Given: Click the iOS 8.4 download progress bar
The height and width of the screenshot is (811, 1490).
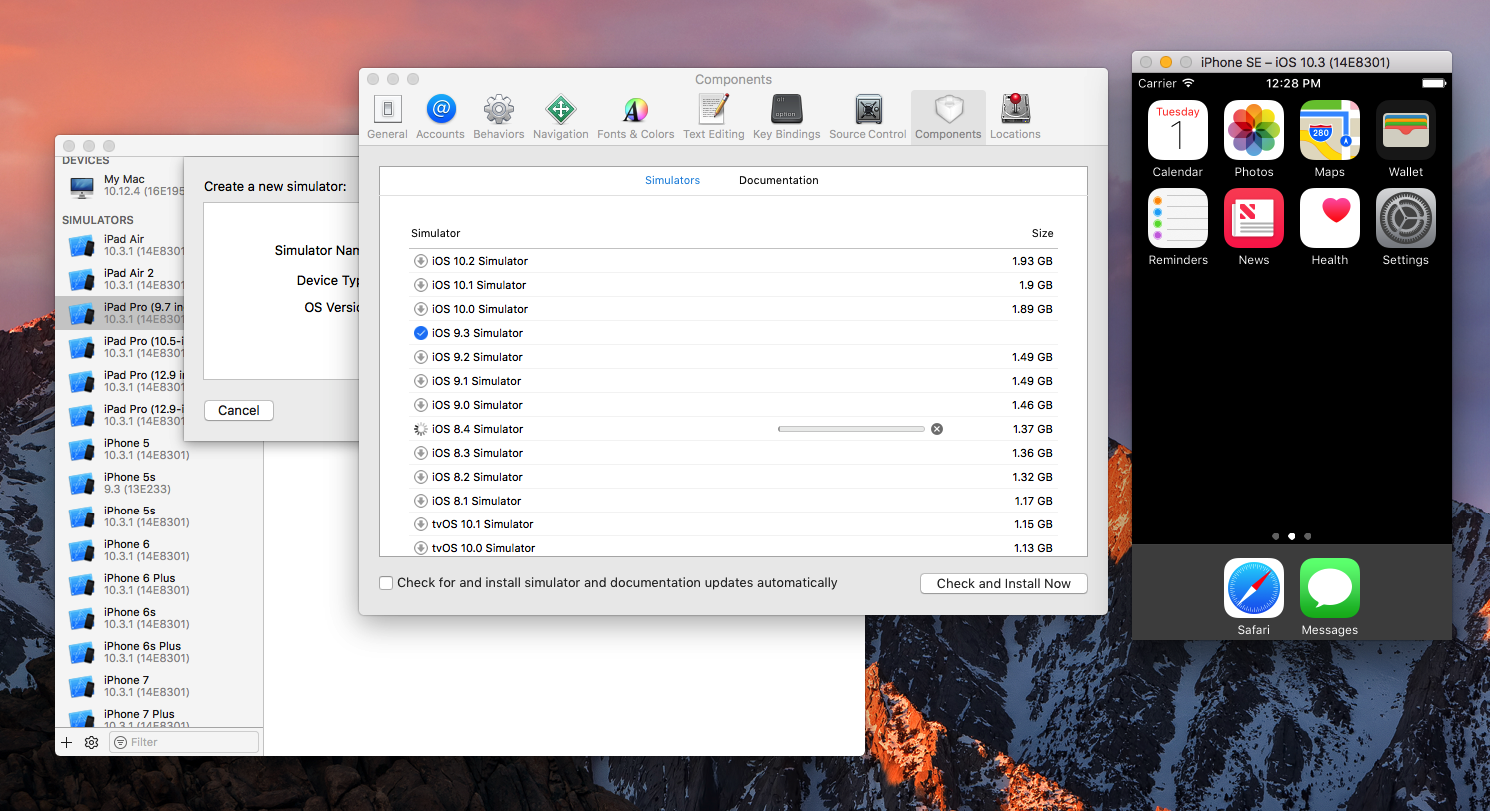Looking at the screenshot, I should pyautogui.click(x=851, y=429).
